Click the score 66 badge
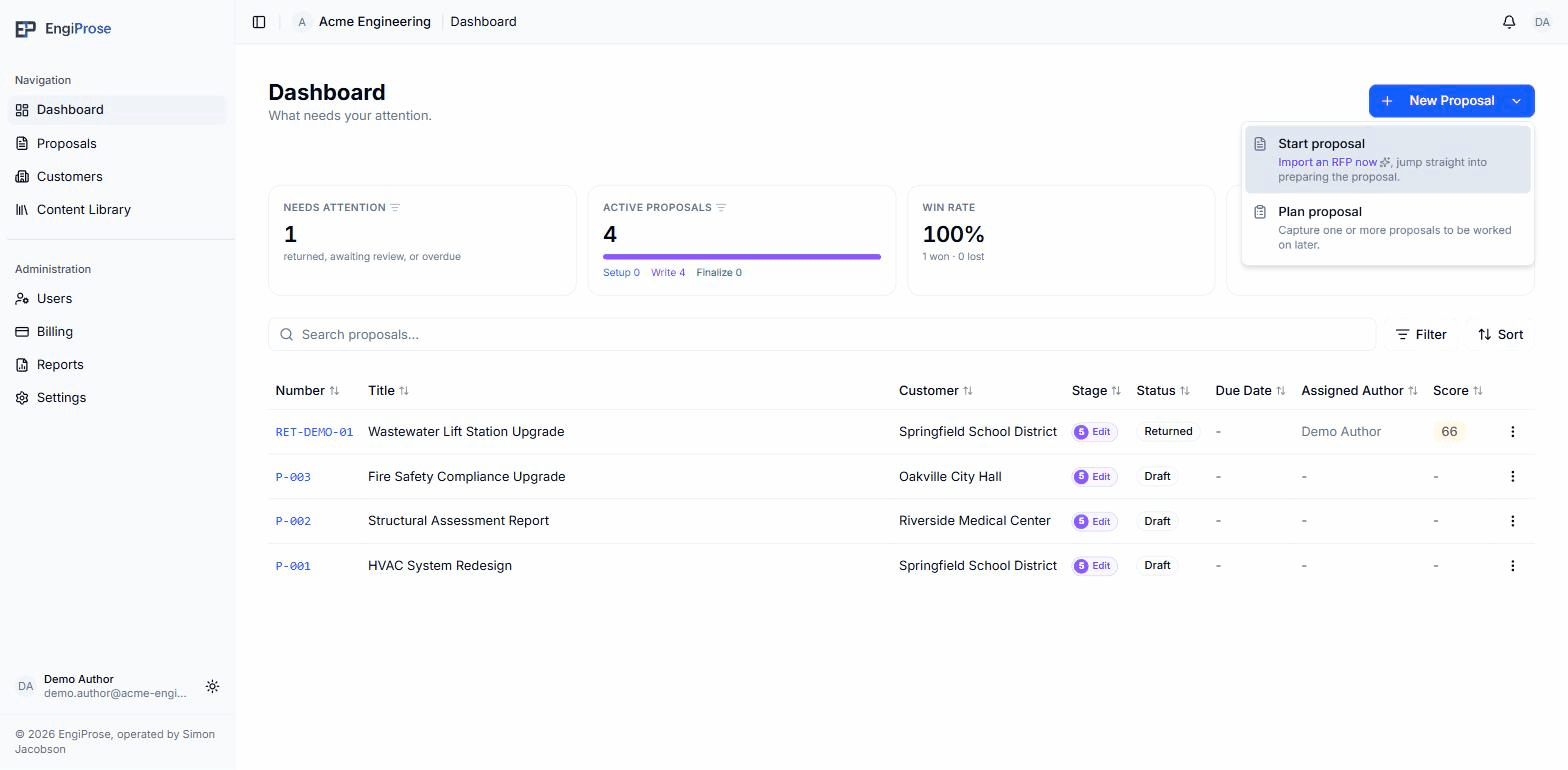The height and width of the screenshot is (770, 1568). pos(1449,432)
